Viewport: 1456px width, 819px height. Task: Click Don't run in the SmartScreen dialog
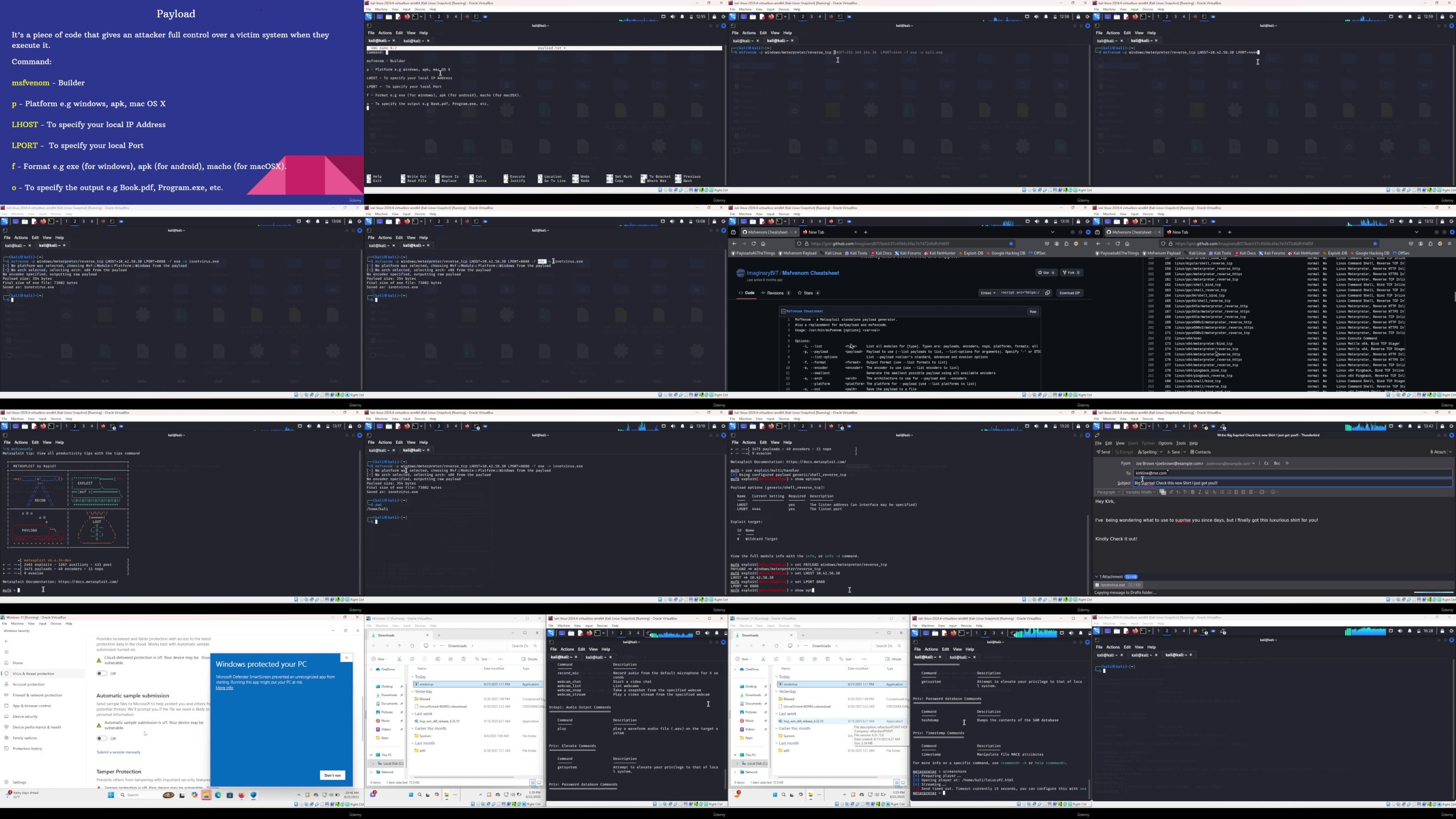click(332, 775)
